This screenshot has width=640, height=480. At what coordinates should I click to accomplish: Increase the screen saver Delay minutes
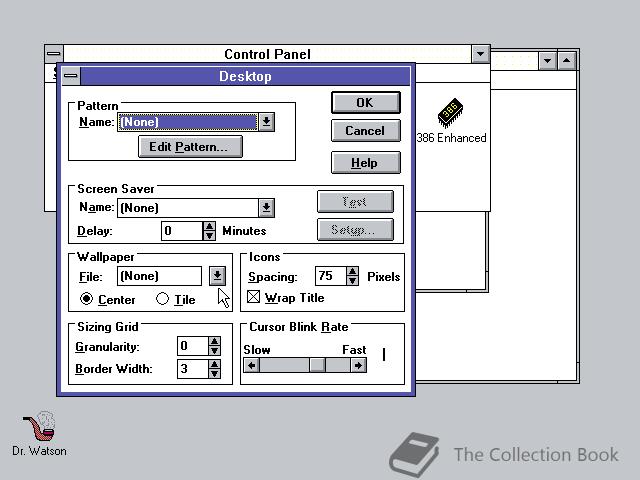(209, 227)
